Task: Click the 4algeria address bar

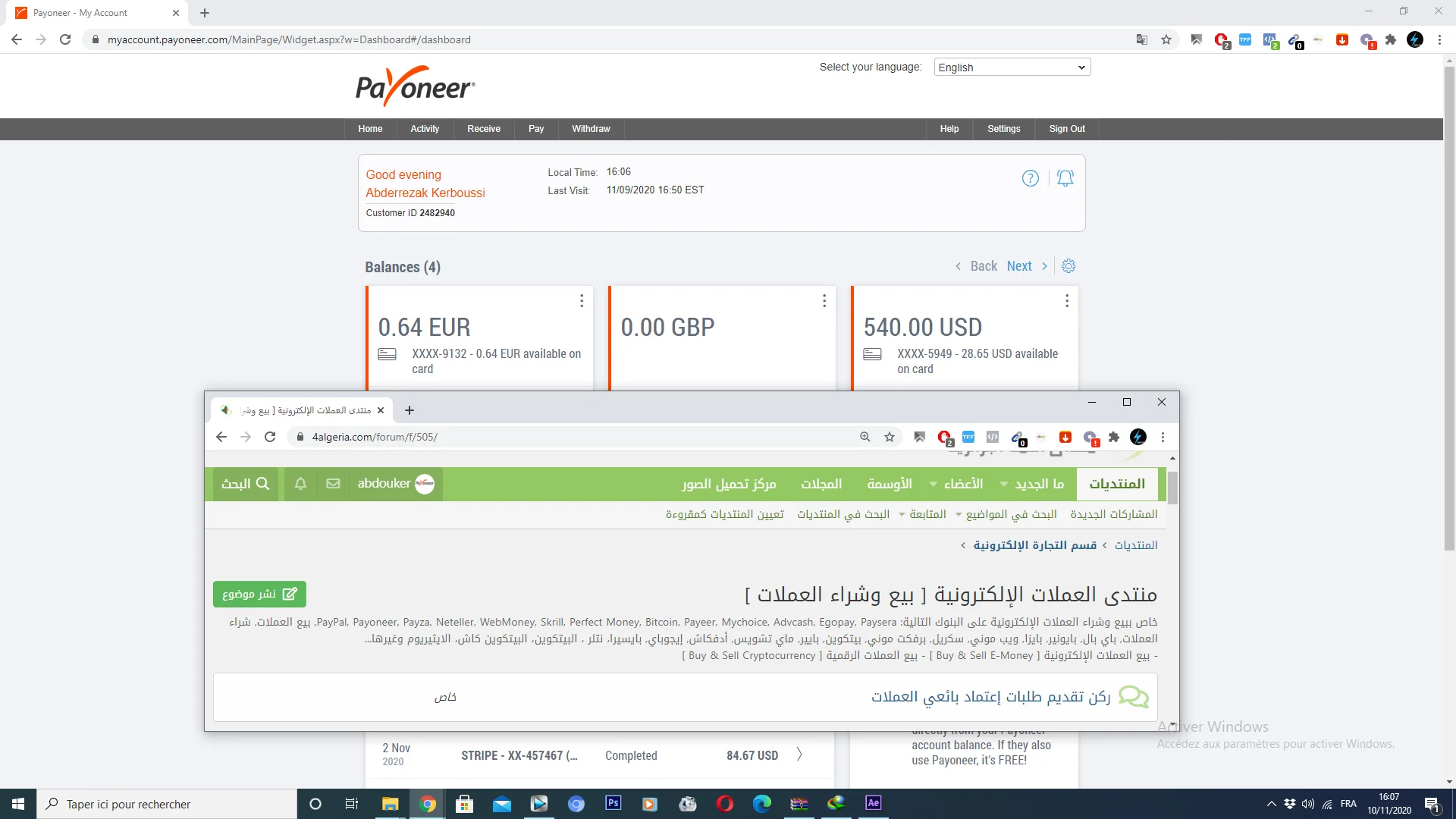Action: [x=576, y=437]
